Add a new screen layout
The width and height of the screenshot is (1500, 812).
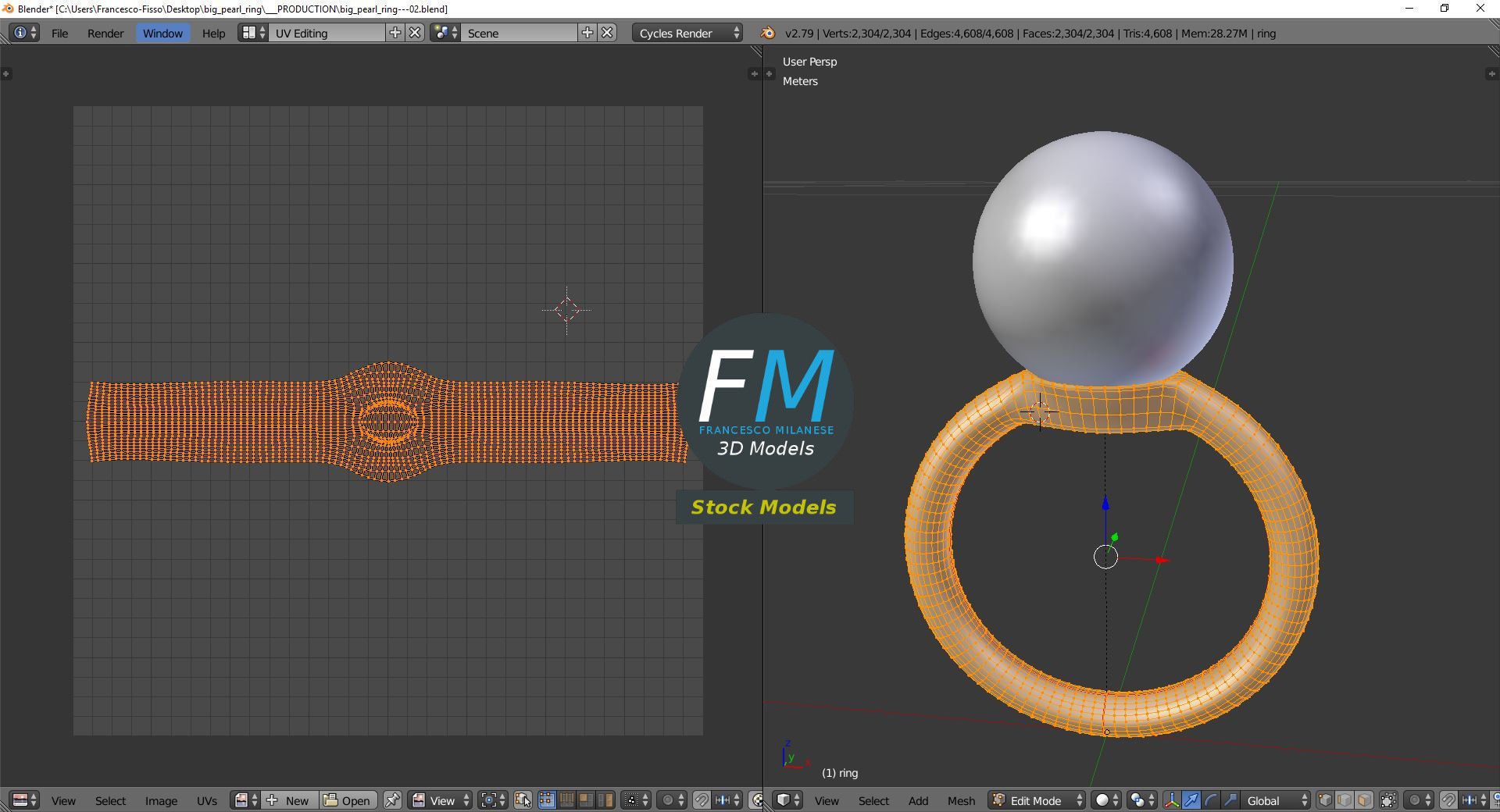(395, 33)
